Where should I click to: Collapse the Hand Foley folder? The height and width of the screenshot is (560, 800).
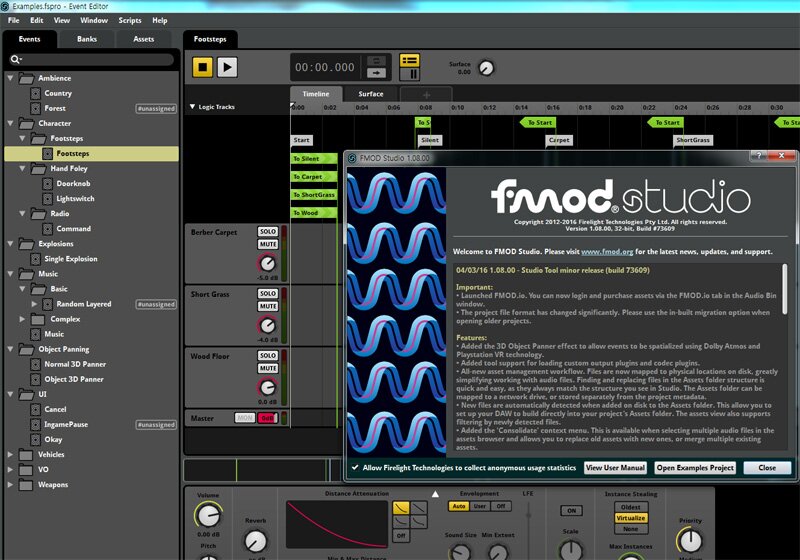pos(22,168)
